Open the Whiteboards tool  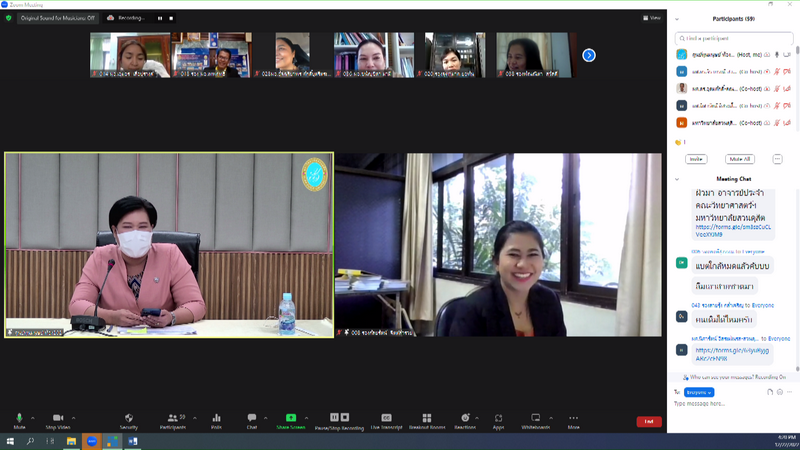[x=535, y=418]
